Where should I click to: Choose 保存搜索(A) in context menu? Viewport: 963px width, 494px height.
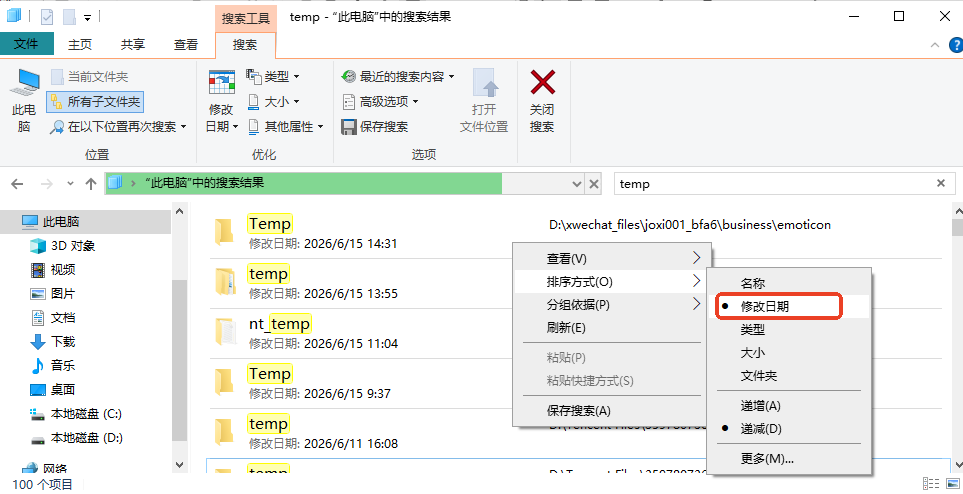point(612,410)
